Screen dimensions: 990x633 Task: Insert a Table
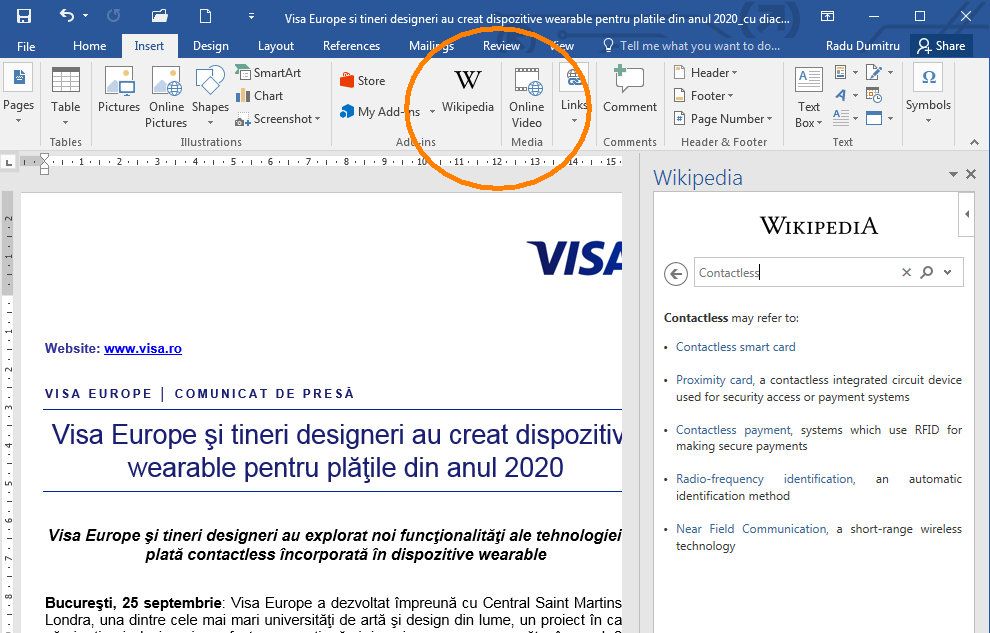[66, 96]
